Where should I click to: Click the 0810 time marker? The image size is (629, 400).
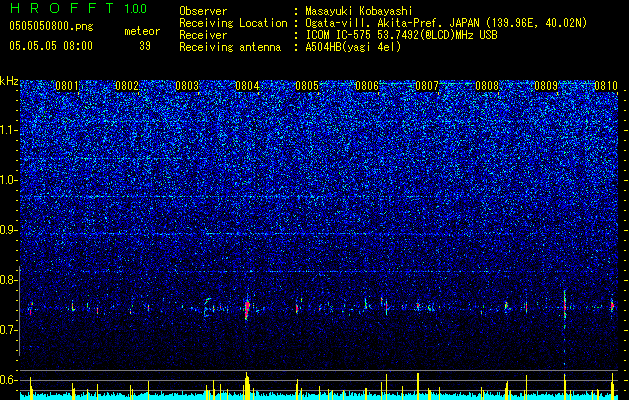point(606,86)
